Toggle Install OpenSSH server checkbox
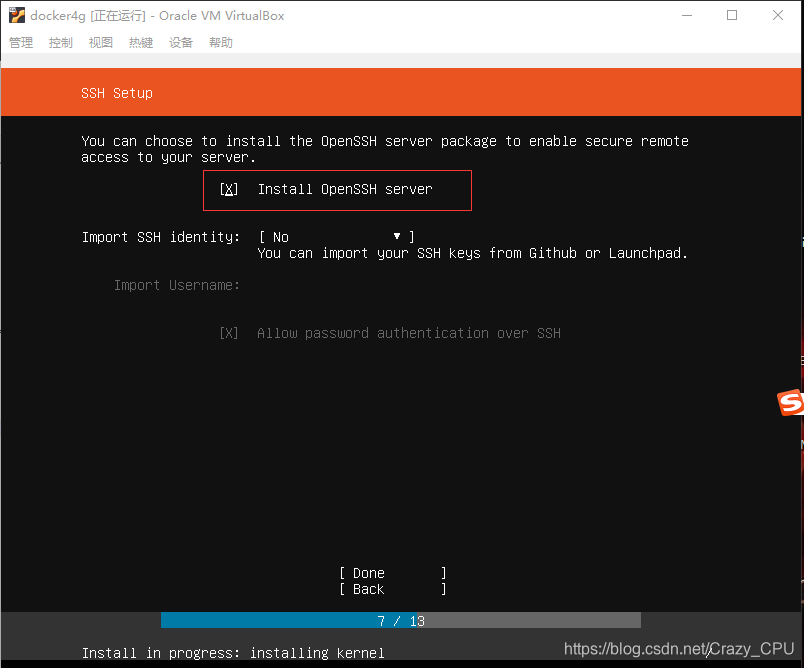This screenshot has width=804, height=668. 229,189
